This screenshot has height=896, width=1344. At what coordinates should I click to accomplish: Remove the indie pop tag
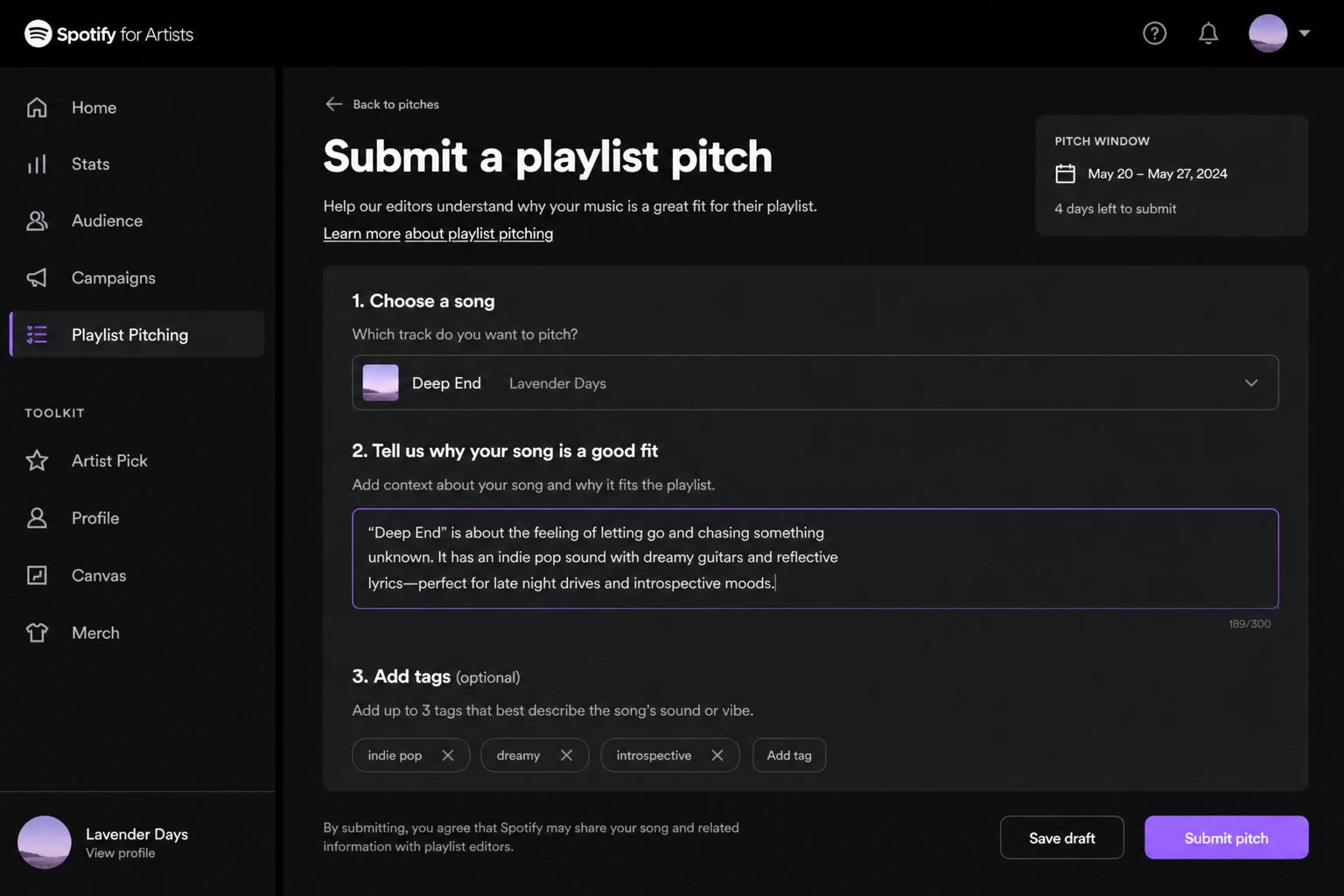click(447, 755)
